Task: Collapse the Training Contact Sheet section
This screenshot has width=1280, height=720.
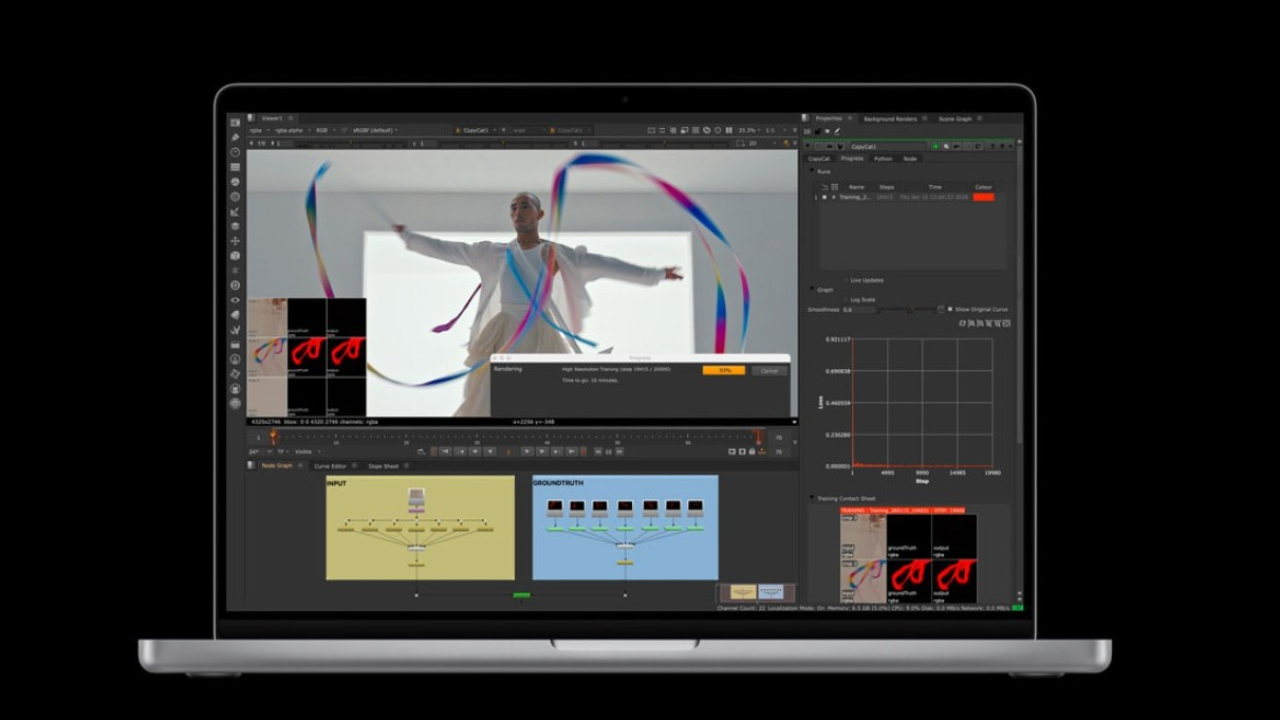Action: (x=811, y=497)
